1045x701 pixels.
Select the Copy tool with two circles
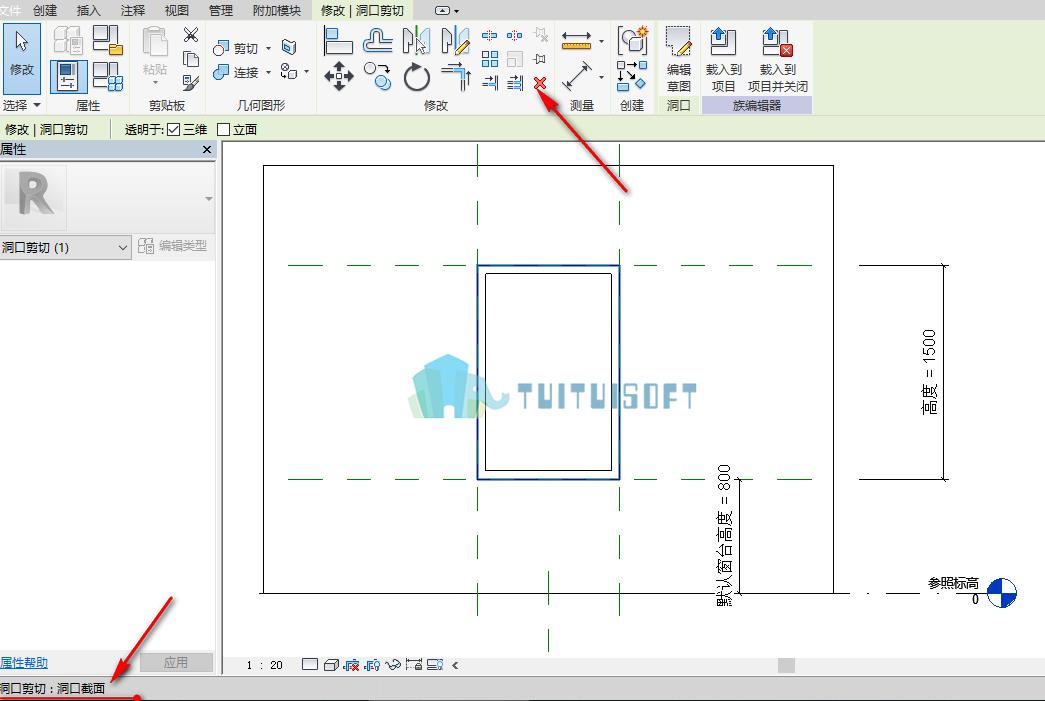coord(377,76)
